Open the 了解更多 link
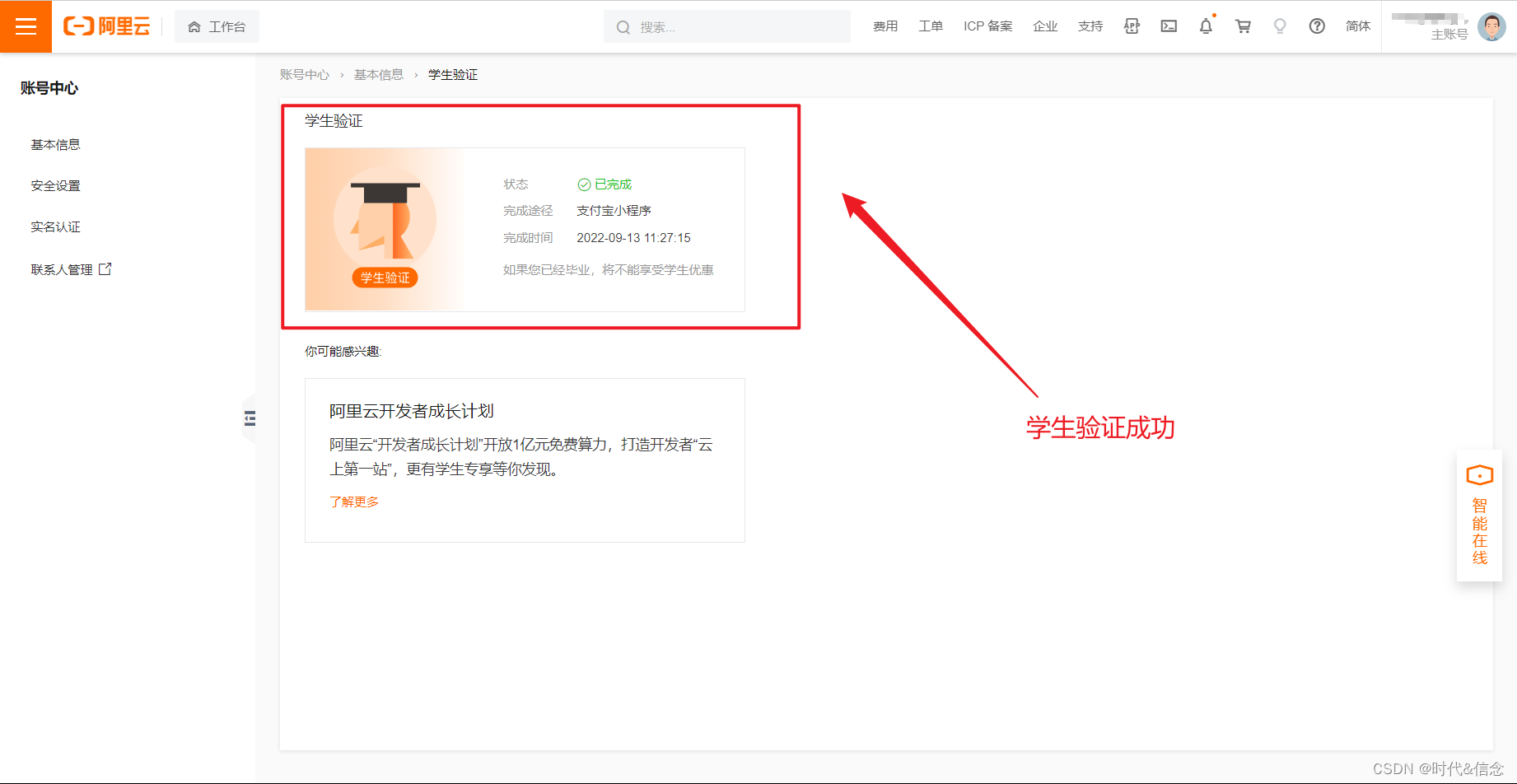The image size is (1517, 784). (354, 502)
